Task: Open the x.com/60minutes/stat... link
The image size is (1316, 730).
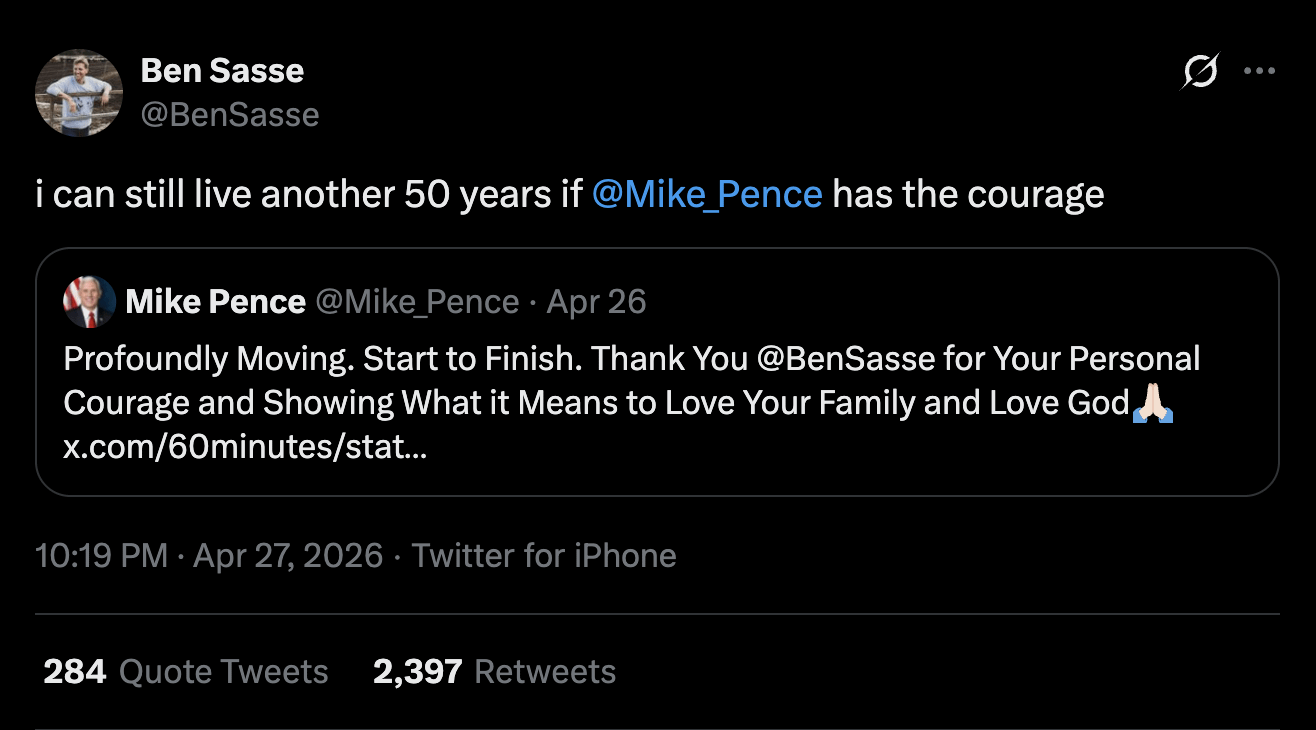Action: click(x=245, y=446)
